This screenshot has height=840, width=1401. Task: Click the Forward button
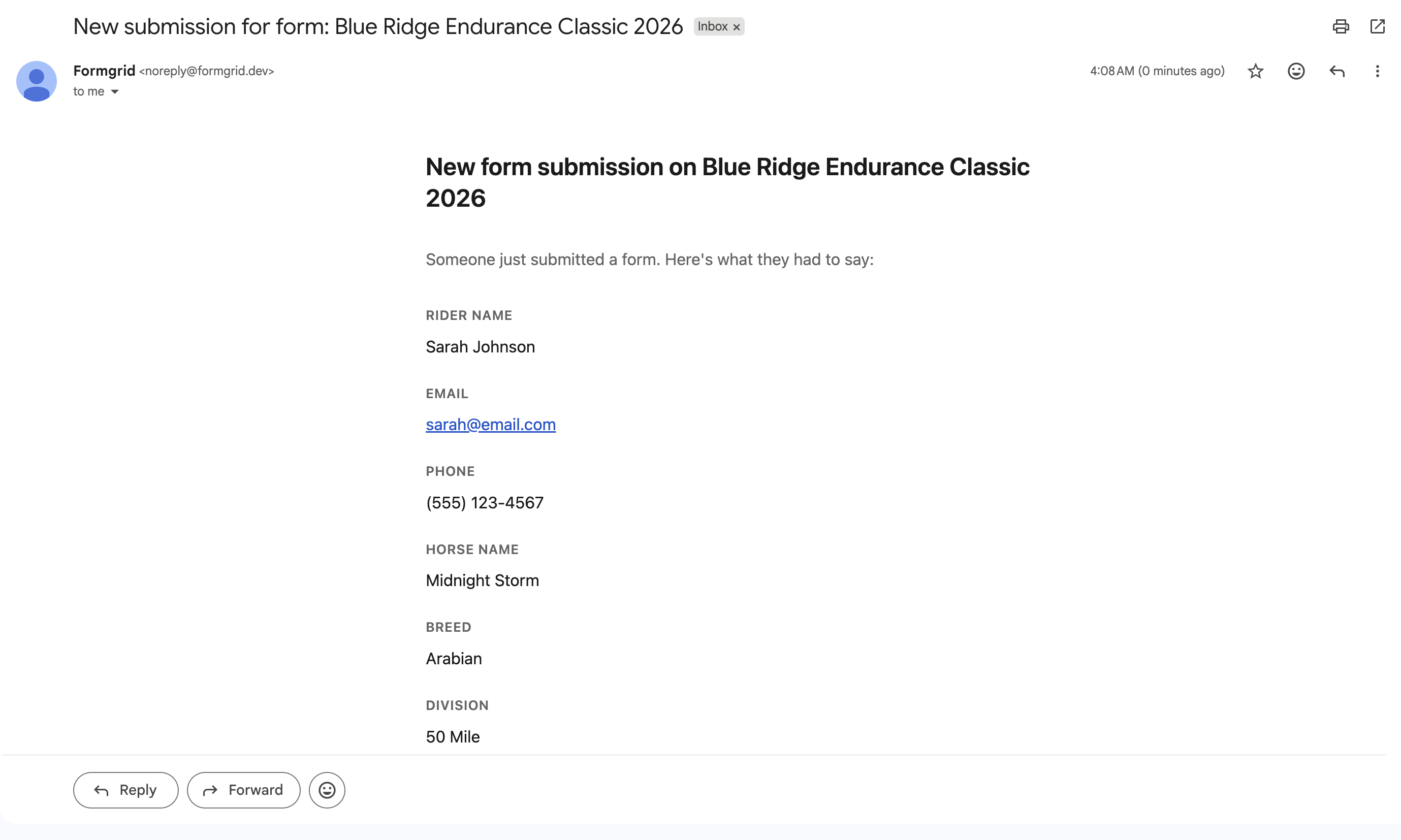(243, 790)
